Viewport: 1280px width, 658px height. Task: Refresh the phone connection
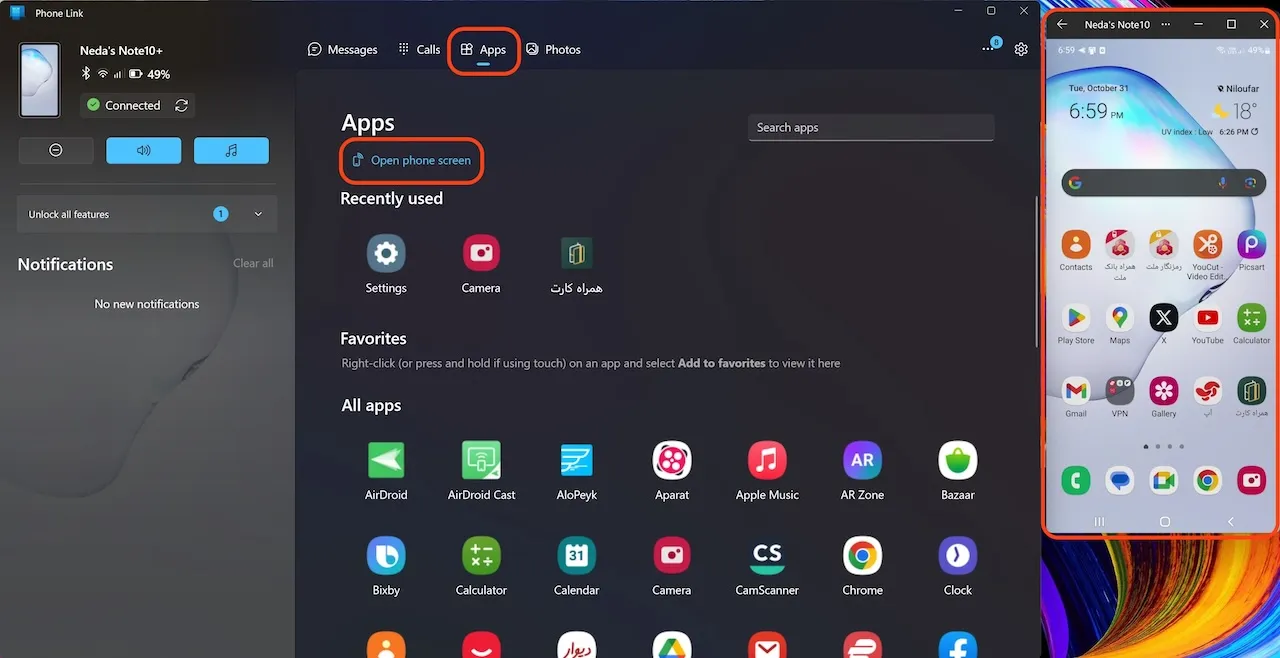pos(181,105)
